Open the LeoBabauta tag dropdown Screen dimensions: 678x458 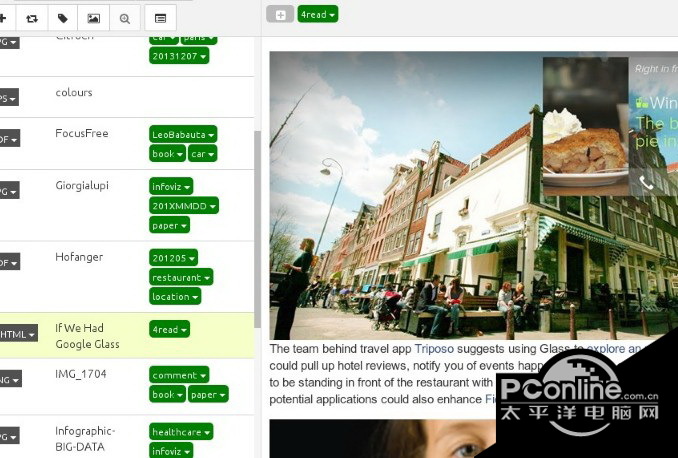183,135
